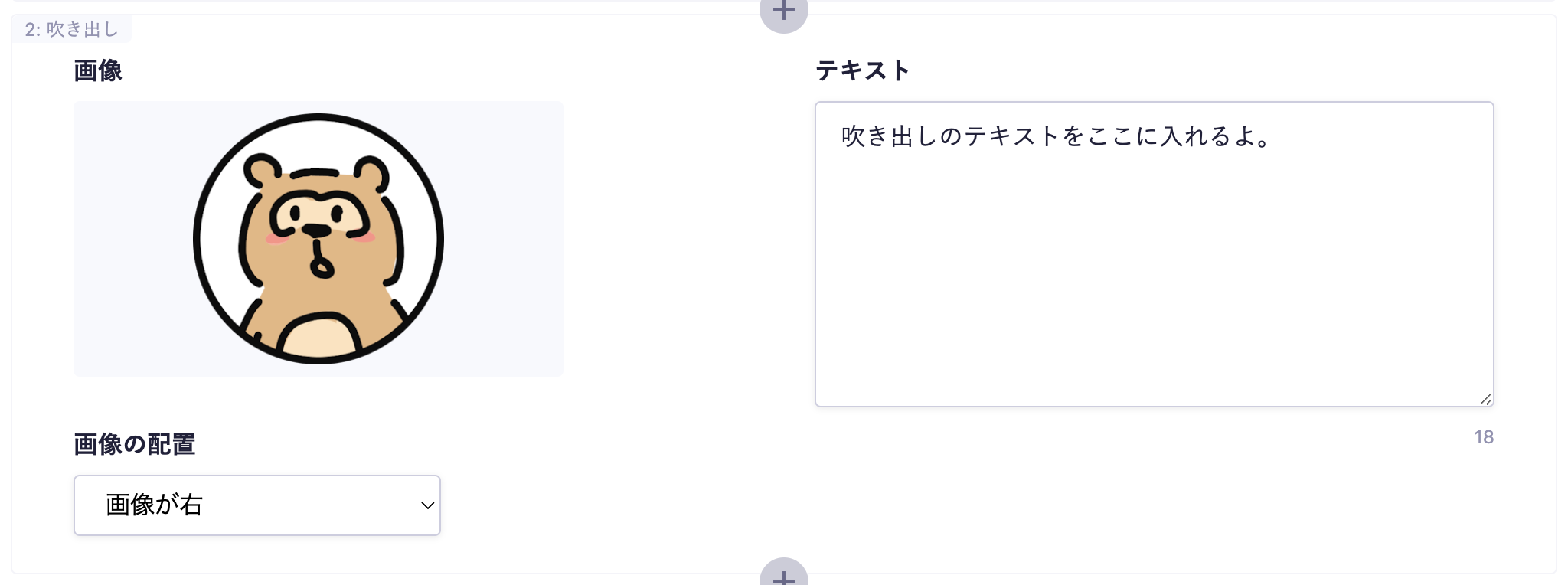The image size is (1568, 585).
Task: Click gray background left of bear avatar
Action: coord(130,239)
